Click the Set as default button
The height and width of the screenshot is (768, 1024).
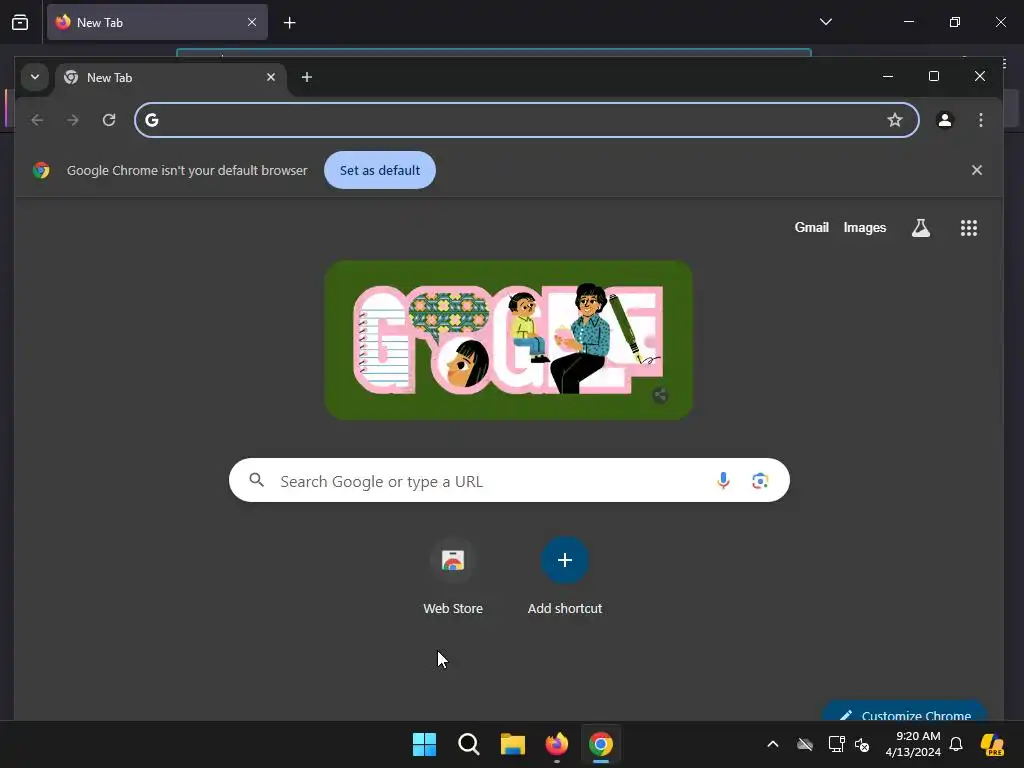379,170
